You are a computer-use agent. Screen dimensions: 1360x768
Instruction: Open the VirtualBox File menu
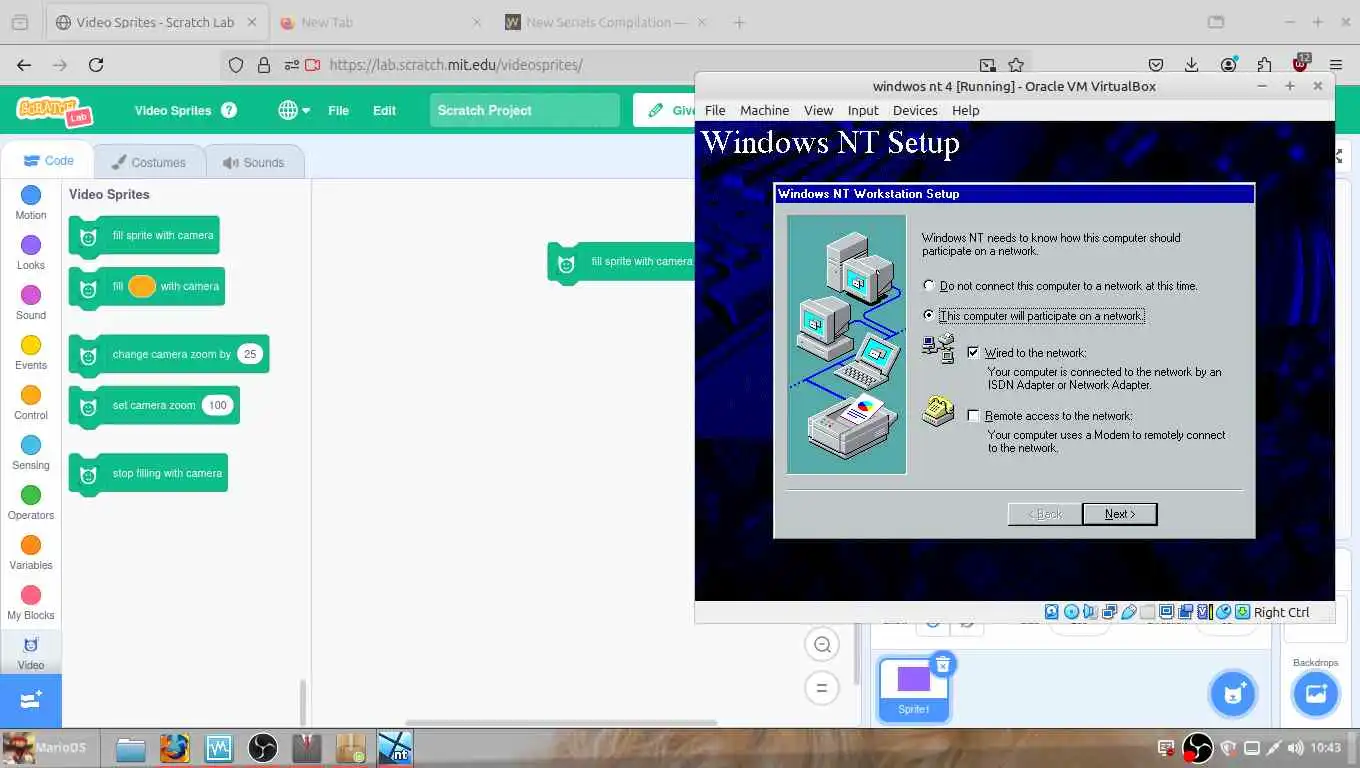pyautogui.click(x=715, y=110)
